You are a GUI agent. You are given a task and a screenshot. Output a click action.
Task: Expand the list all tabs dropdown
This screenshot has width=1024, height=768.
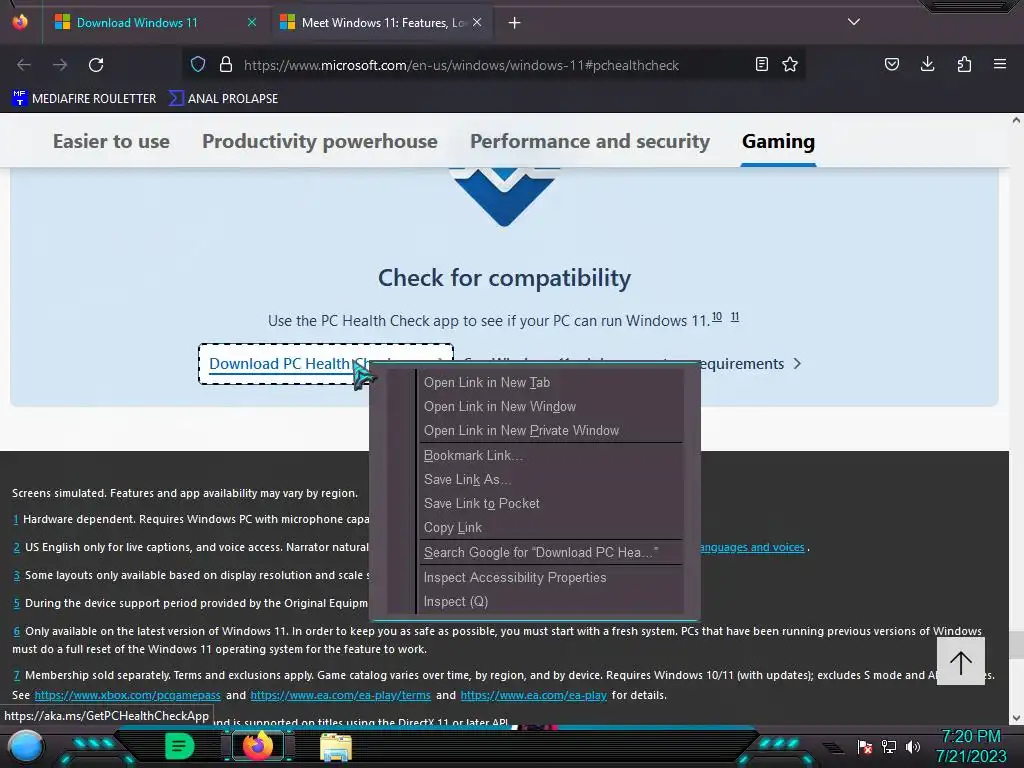point(854,22)
